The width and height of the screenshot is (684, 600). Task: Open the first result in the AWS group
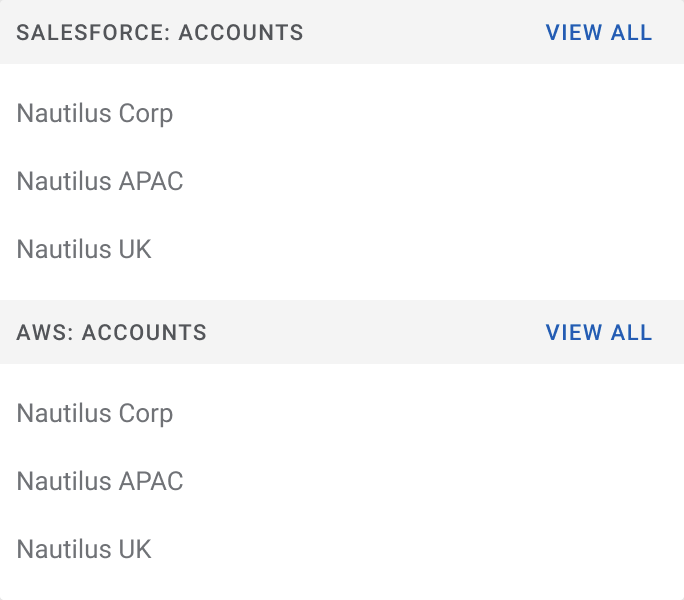coord(95,414)
